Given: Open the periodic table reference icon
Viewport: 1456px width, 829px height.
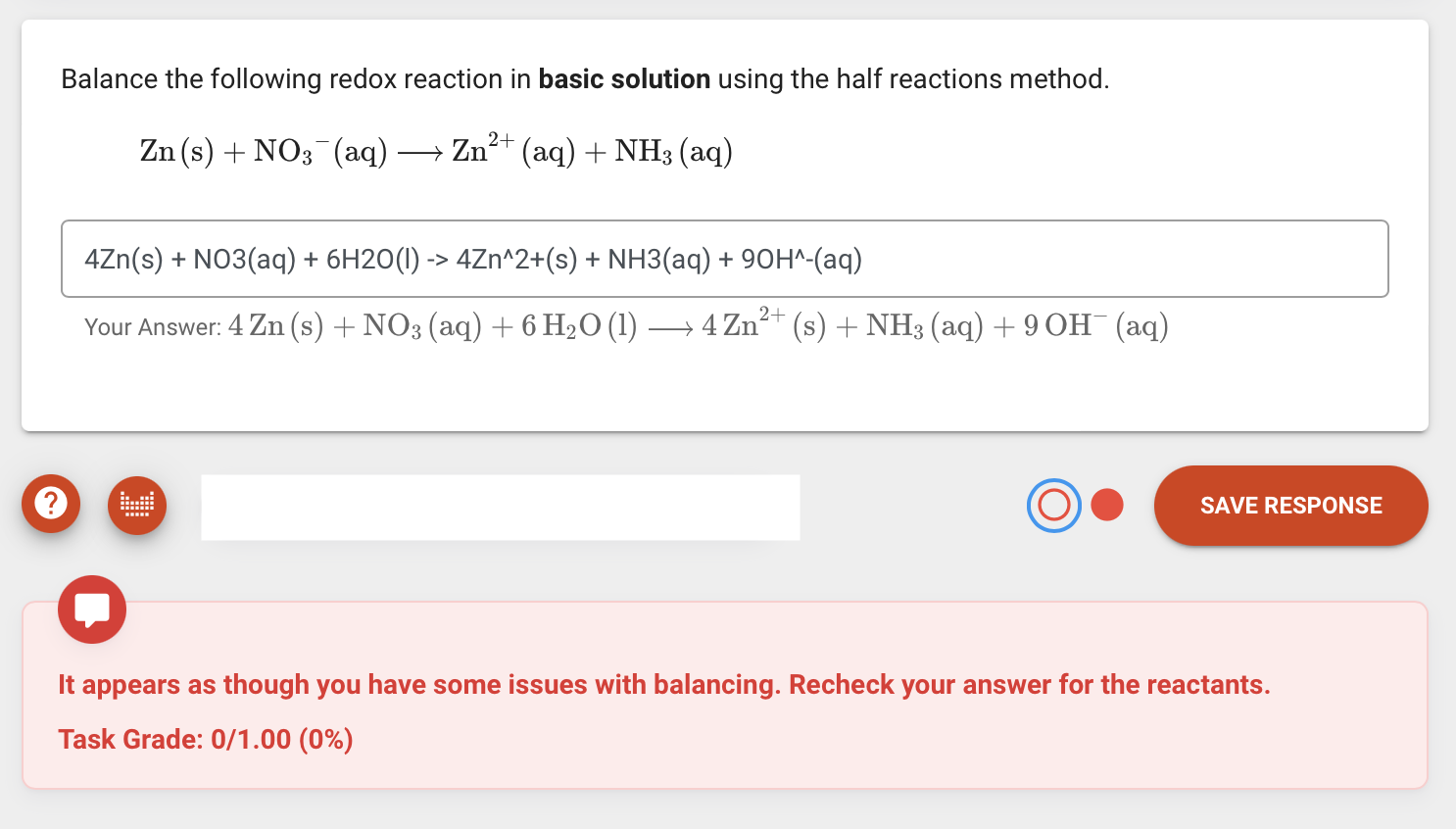Looking at the screenshot, I should click(x=136, y=504).
